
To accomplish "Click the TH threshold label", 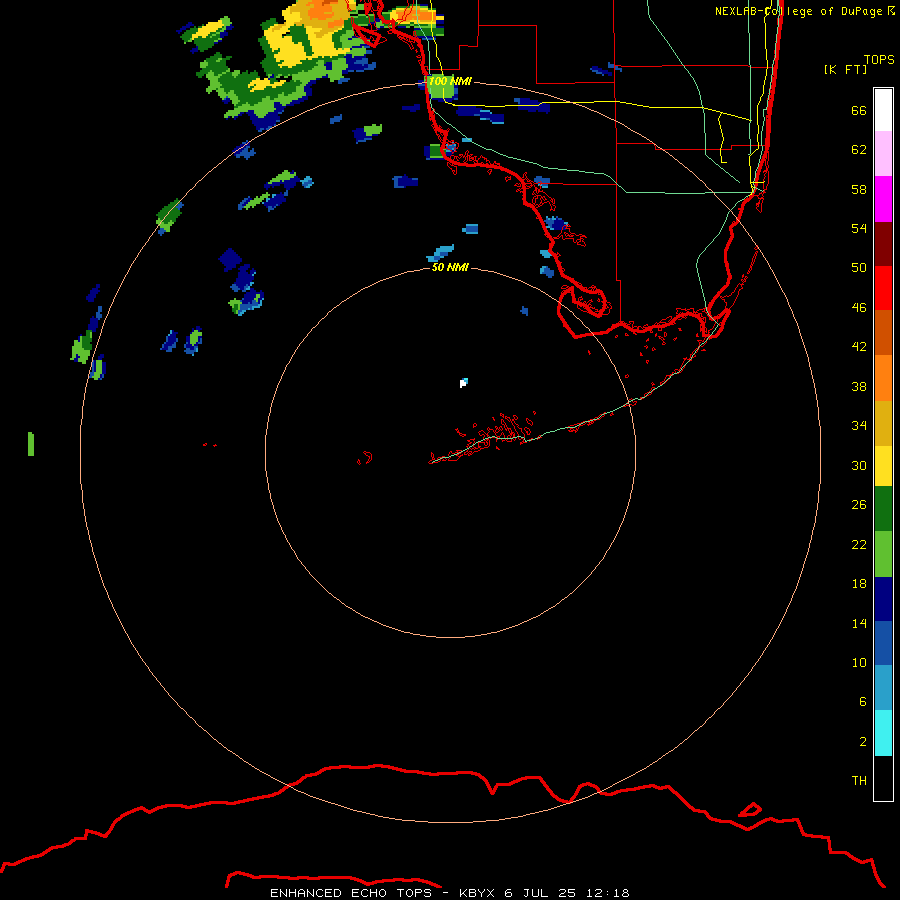I will click(x=859, y=781).
